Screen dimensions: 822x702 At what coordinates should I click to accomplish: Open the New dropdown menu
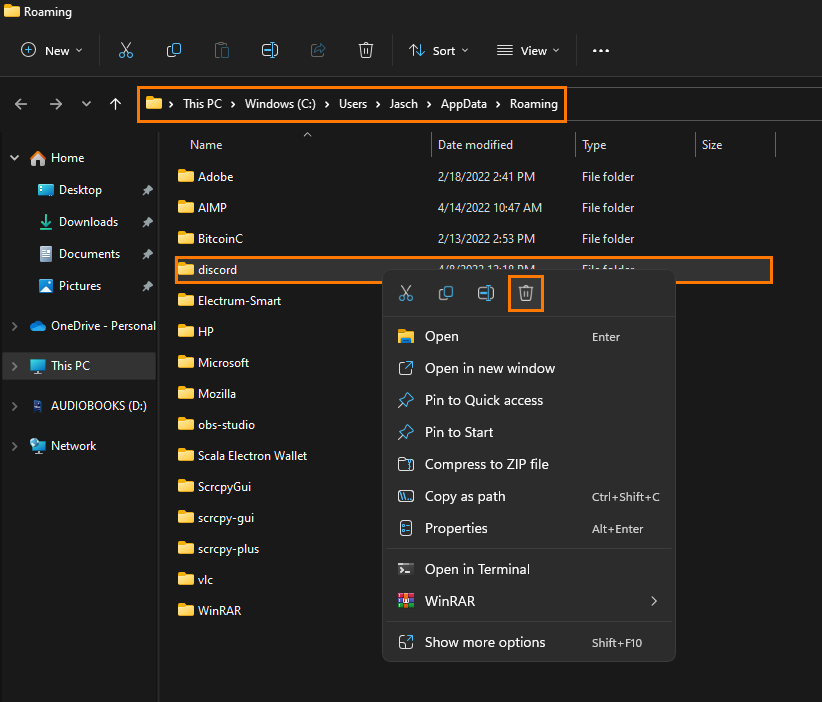(x=51, y=51)
